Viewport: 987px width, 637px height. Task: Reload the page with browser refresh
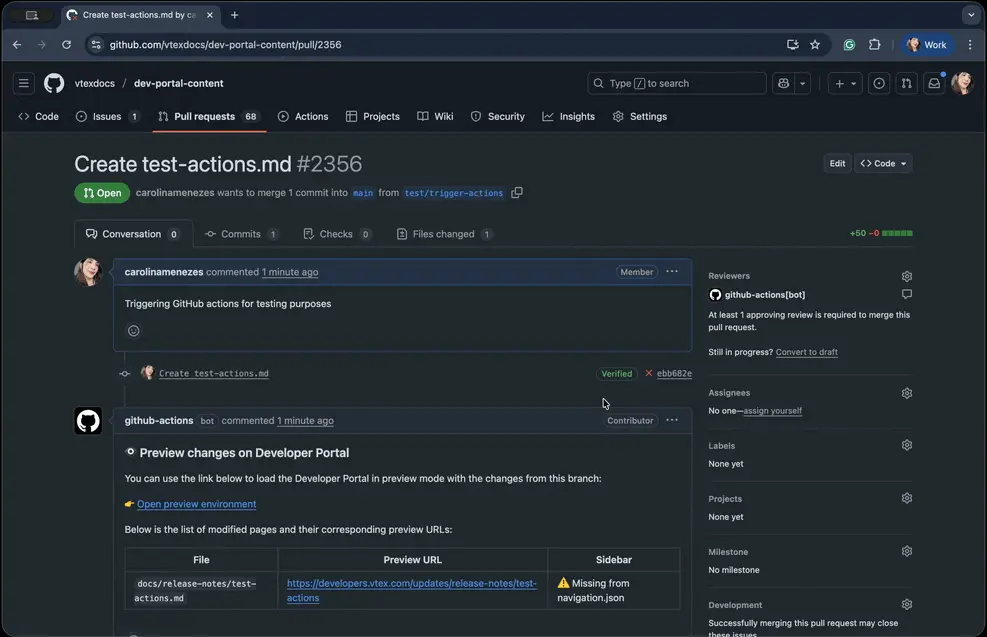click(66, 45)
